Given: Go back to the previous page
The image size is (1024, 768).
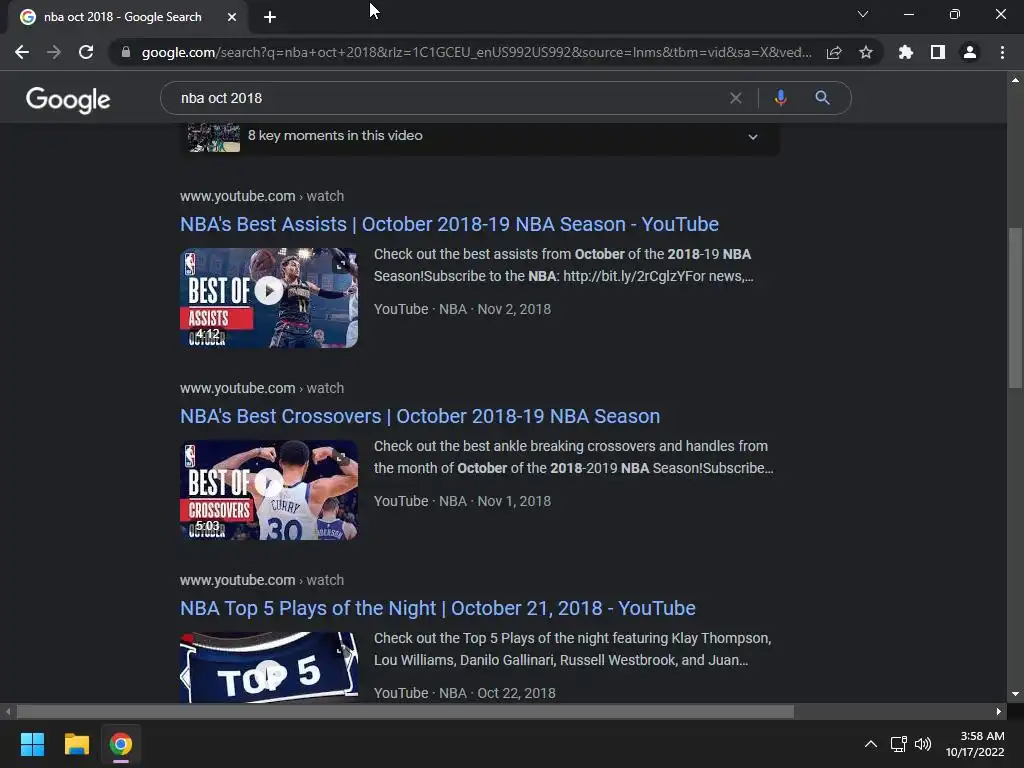Looking at the screenshot, I should (x=22, y=52).
